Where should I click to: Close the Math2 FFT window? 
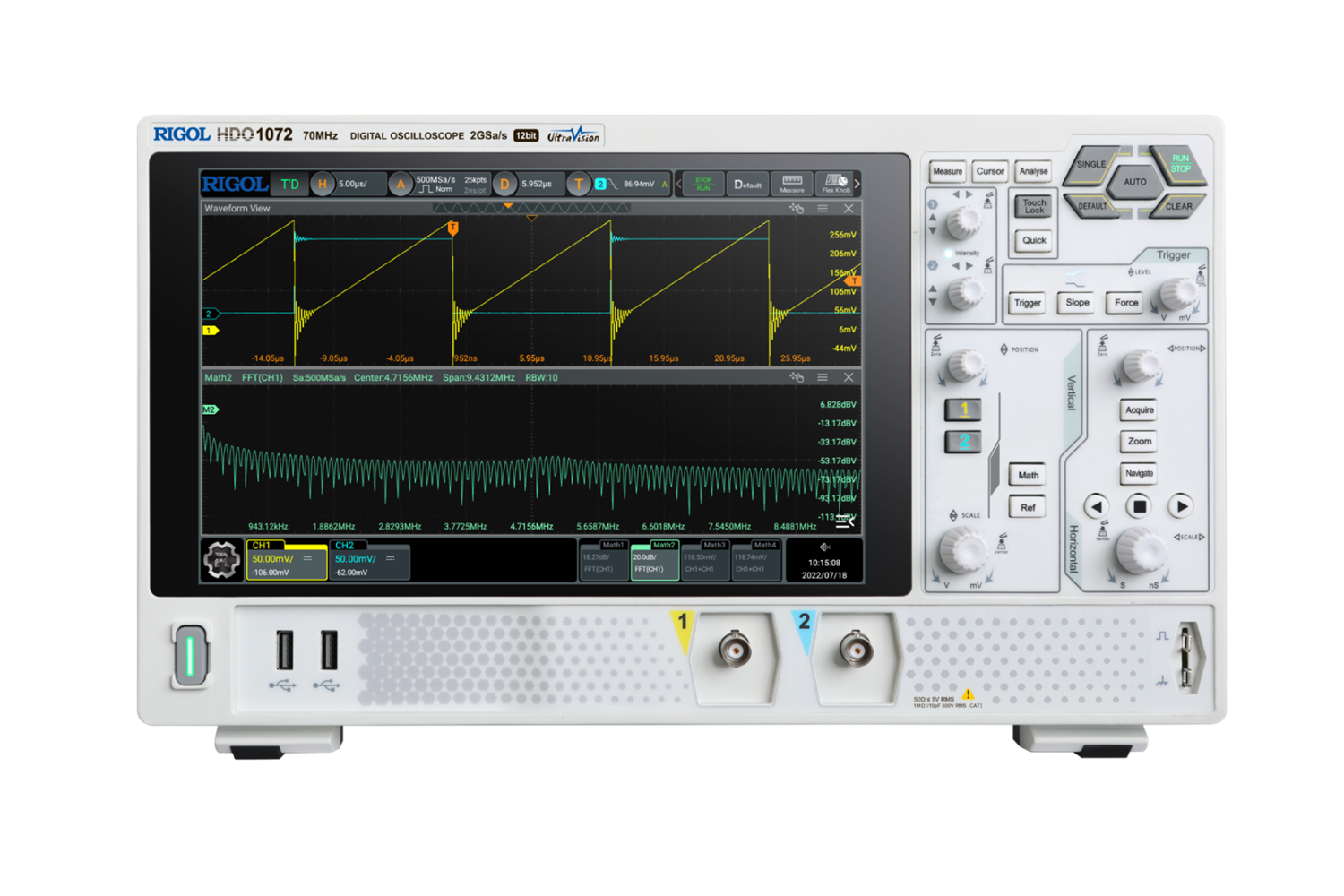(x=849, y=377)
